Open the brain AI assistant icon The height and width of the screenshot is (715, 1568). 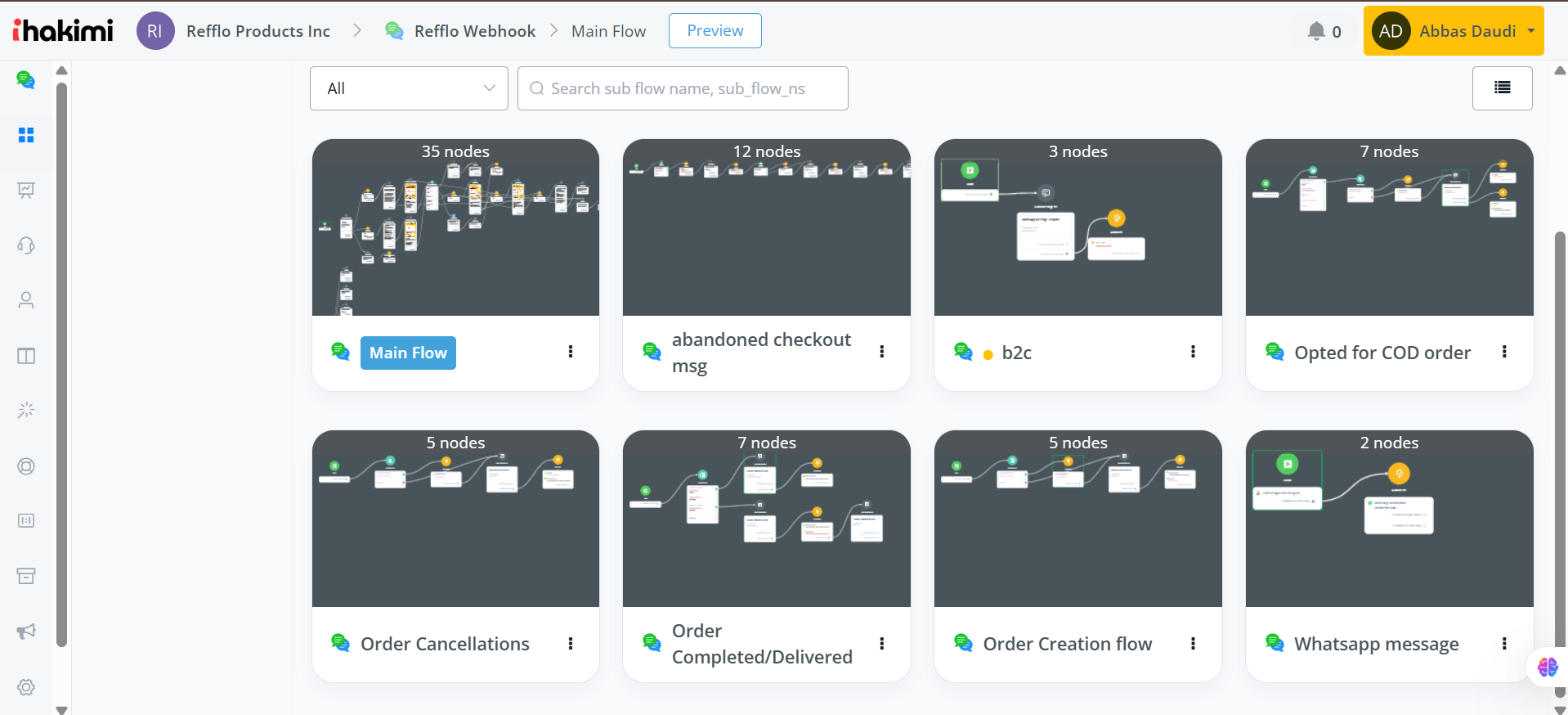[x=1548, y=667]
